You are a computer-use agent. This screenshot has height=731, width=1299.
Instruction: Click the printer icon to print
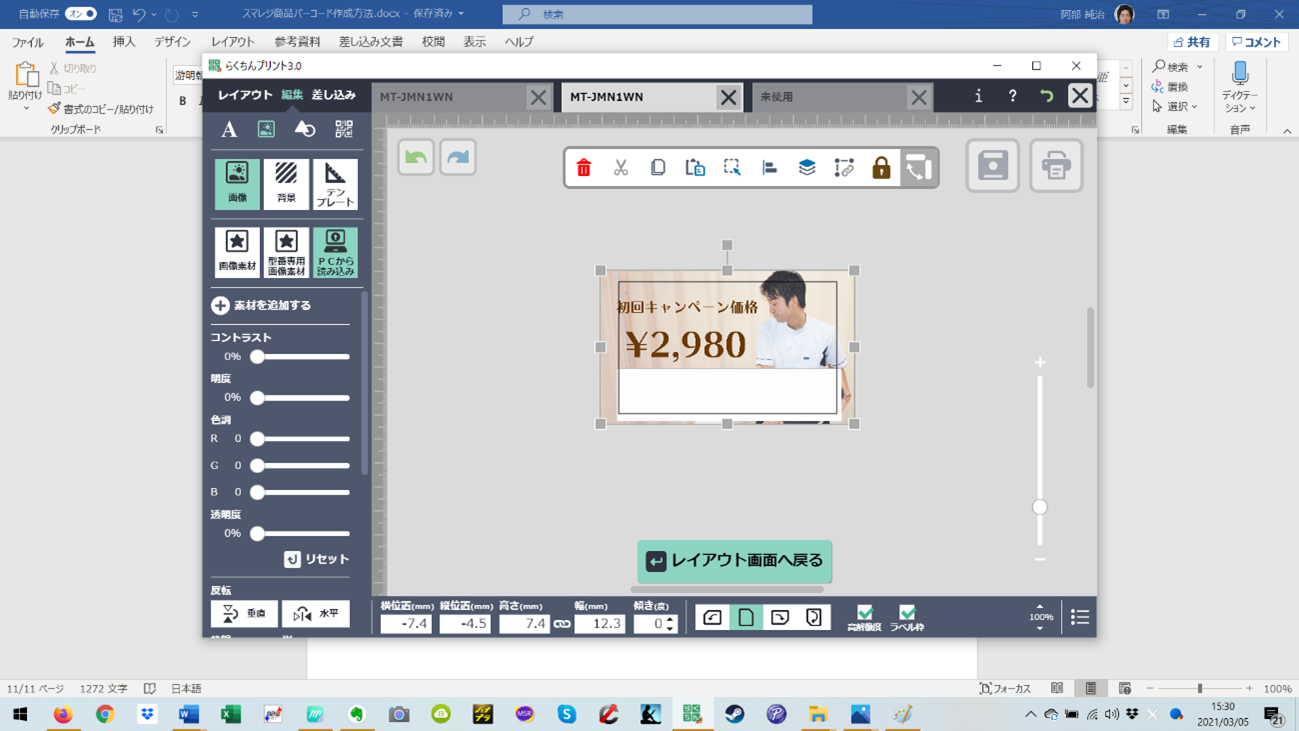(1056, 166)
